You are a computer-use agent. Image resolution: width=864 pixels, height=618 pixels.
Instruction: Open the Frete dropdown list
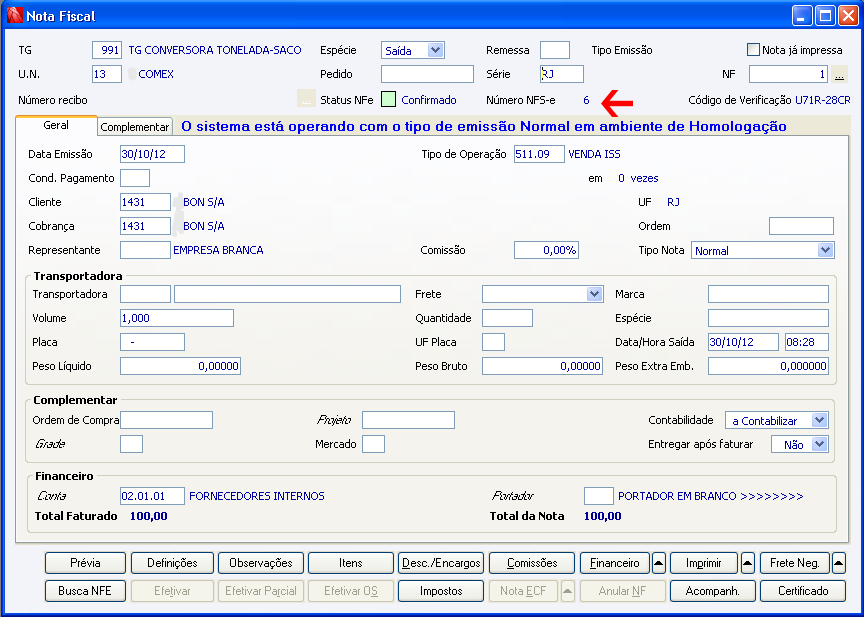pos(594,294)
